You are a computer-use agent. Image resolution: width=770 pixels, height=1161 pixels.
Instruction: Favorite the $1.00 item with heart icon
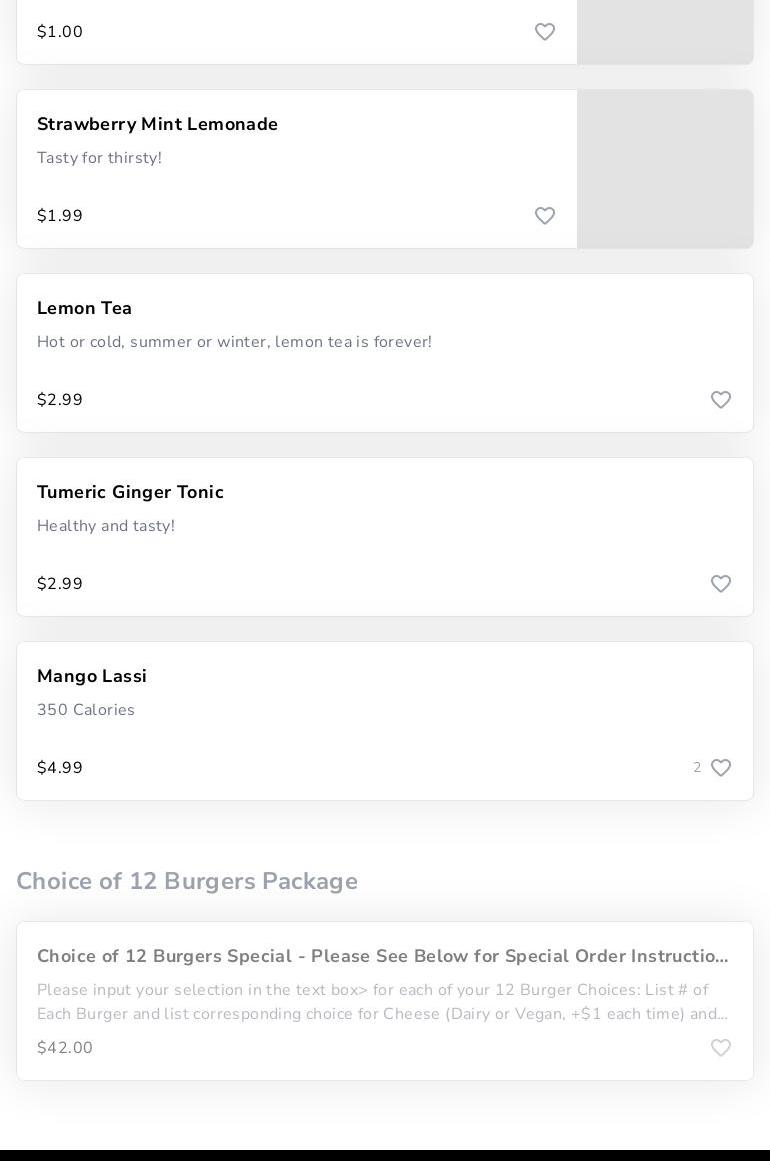click(x=545, y=32)
